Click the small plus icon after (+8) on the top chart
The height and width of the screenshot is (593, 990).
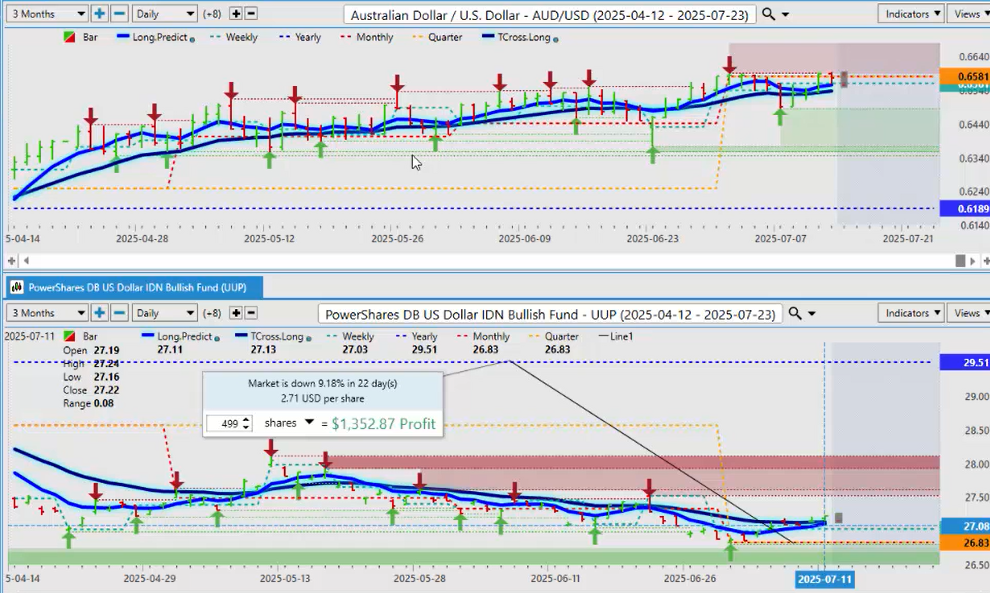pyautogui.click(x=236, y=14)
